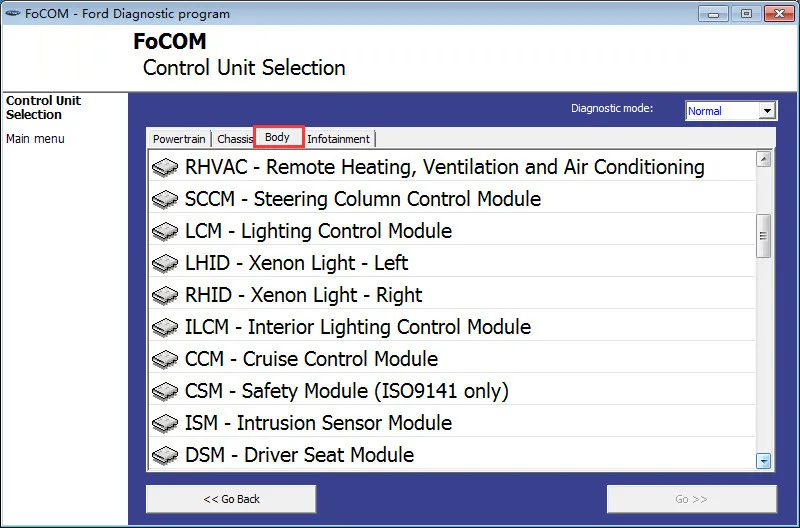Click the scrollbar down arrow in the unit list
The width and height of the screenshot is (800, 528).
[763, 461]
